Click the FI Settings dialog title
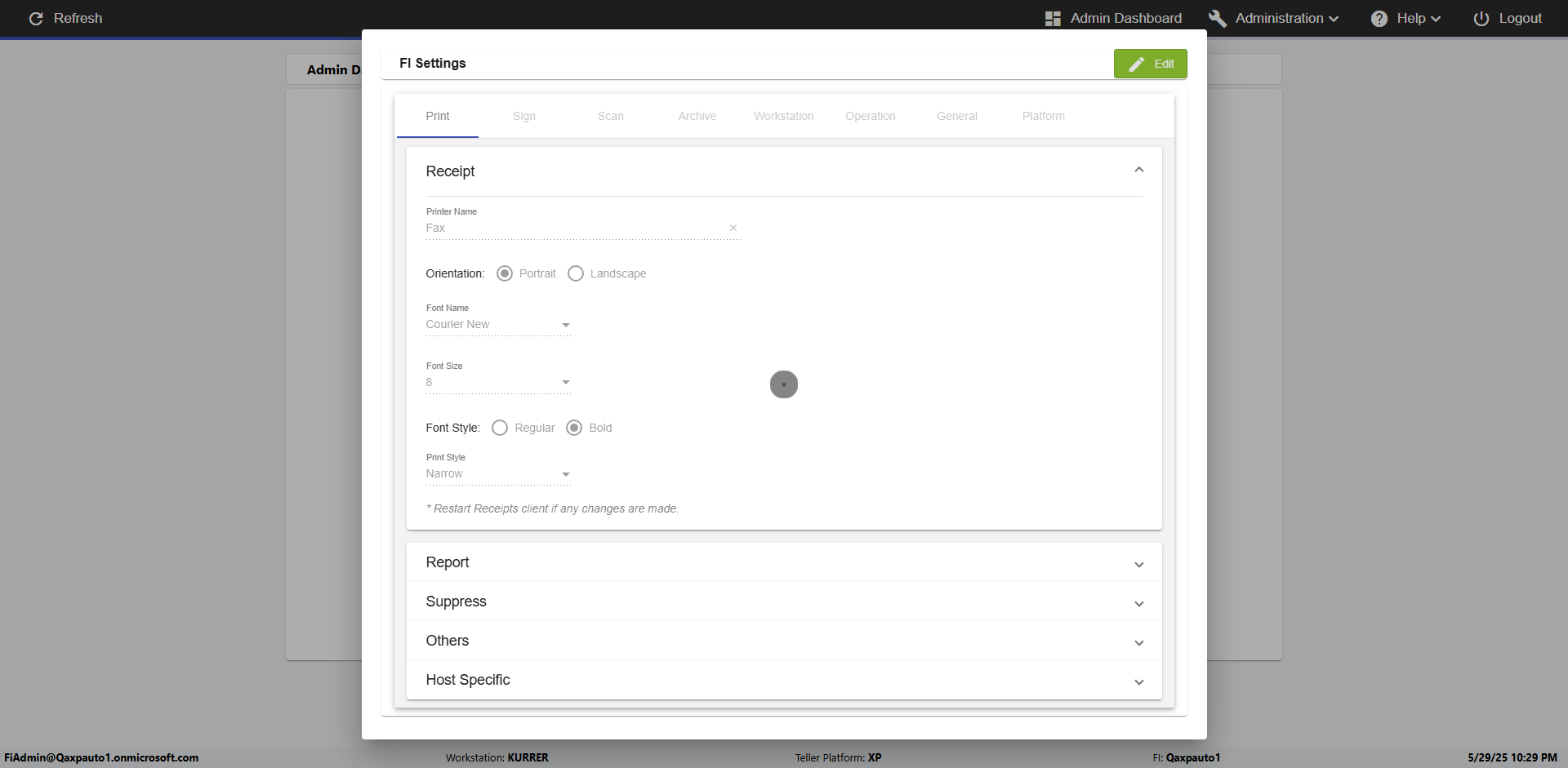The width and height of the screenshot is (1568, 768). pyautogui.click(x=433, y=63)
